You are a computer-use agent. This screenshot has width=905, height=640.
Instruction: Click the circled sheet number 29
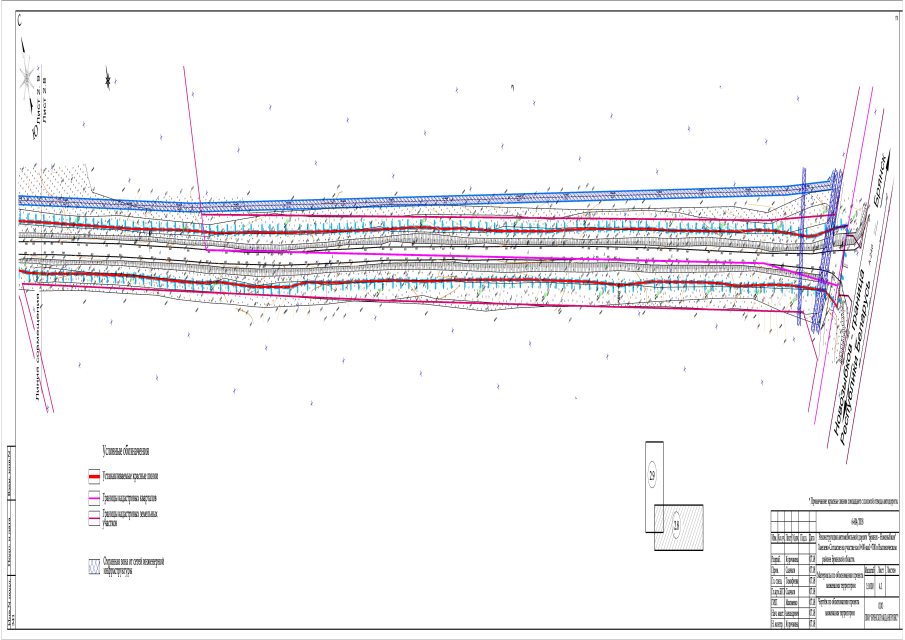(654, 473)
